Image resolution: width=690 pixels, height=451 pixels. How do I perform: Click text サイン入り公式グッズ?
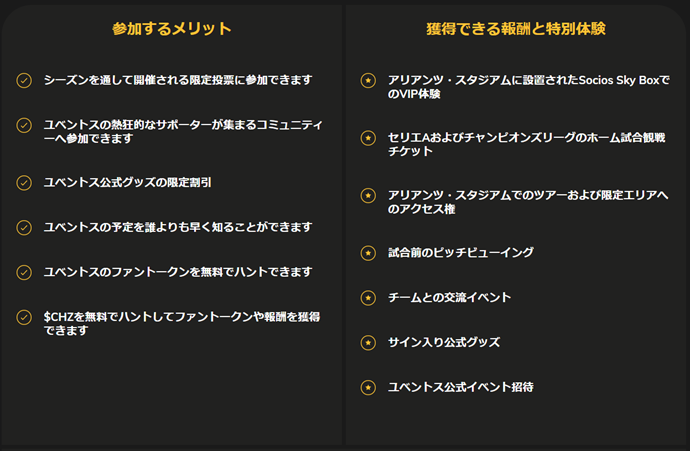(444, 342)
